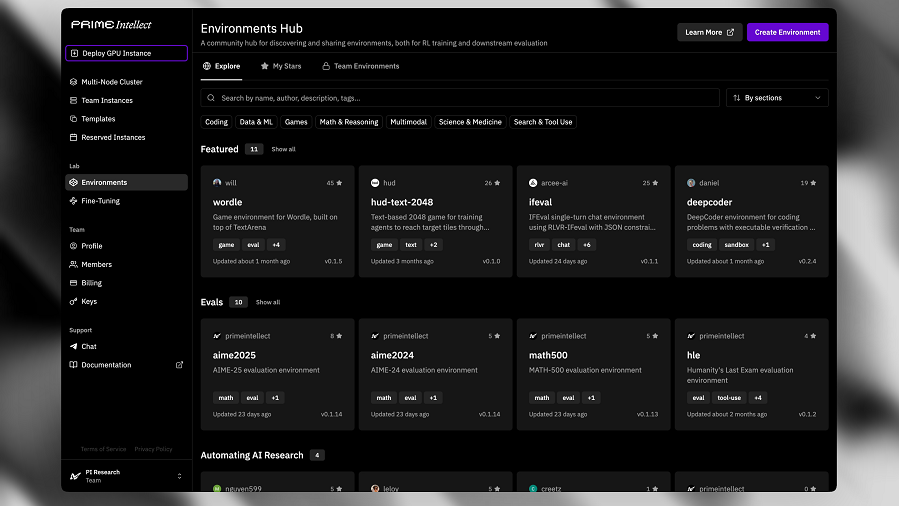Toggle the Search & Tool Use filter
The width and height of the screenshot is (899, 506).
coord(543,122)
